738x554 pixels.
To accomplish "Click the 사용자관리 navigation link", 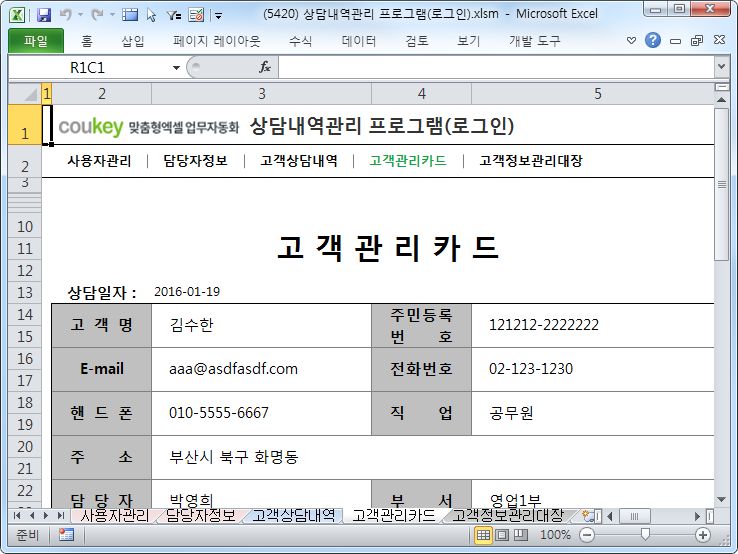I will [99, 161].
